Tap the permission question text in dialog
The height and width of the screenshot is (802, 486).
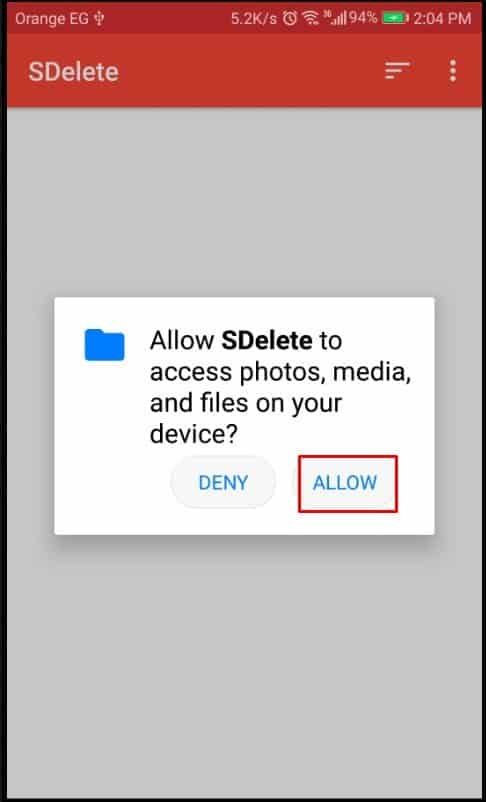pos(280,387)
